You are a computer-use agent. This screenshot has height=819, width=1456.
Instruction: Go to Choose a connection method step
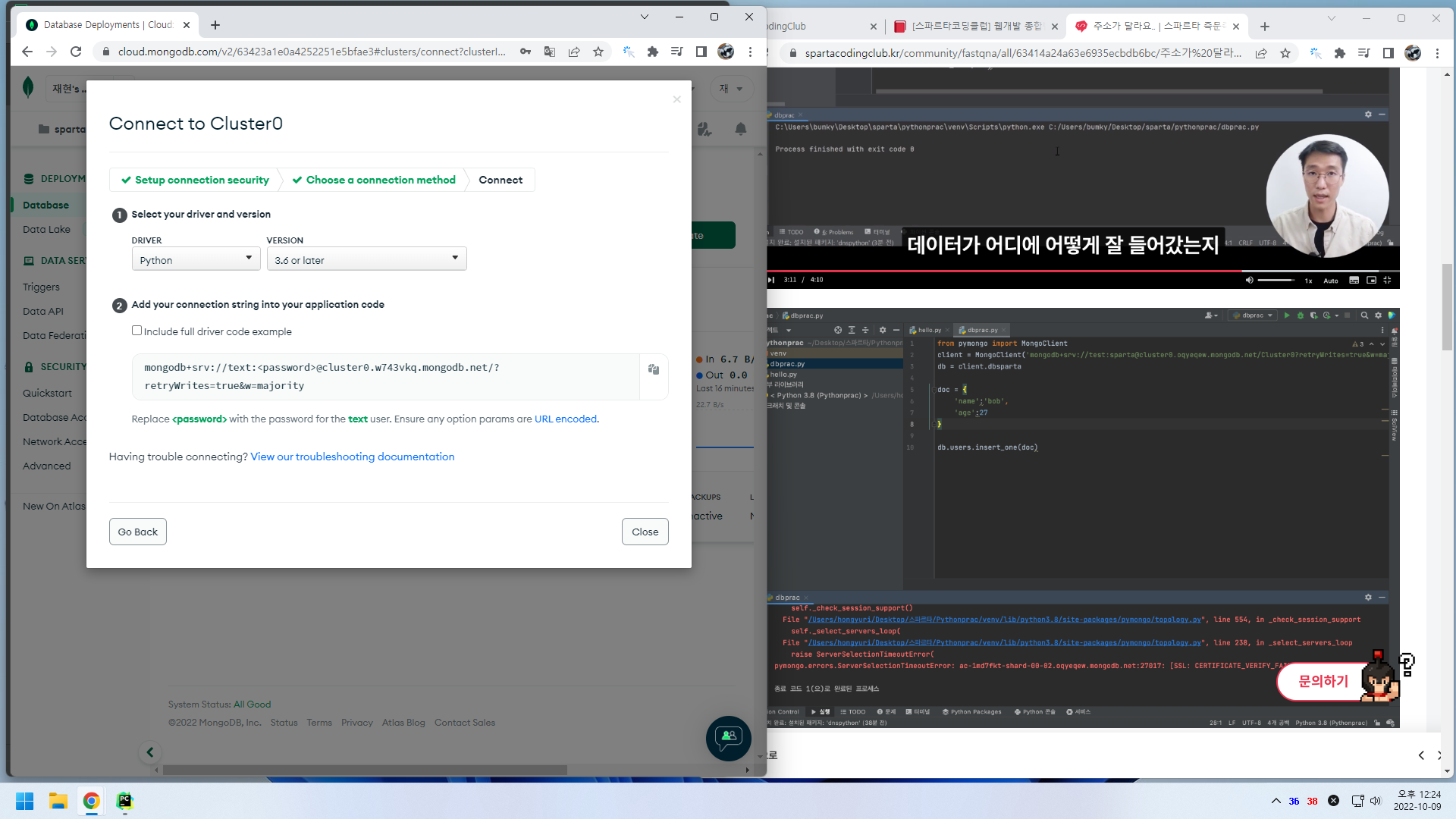coord(374,180)
